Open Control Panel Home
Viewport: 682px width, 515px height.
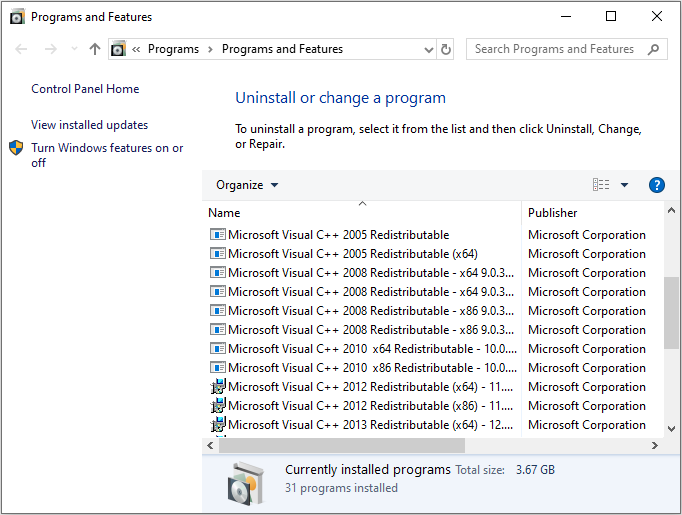pyautogui.click(x=85, y=89)
